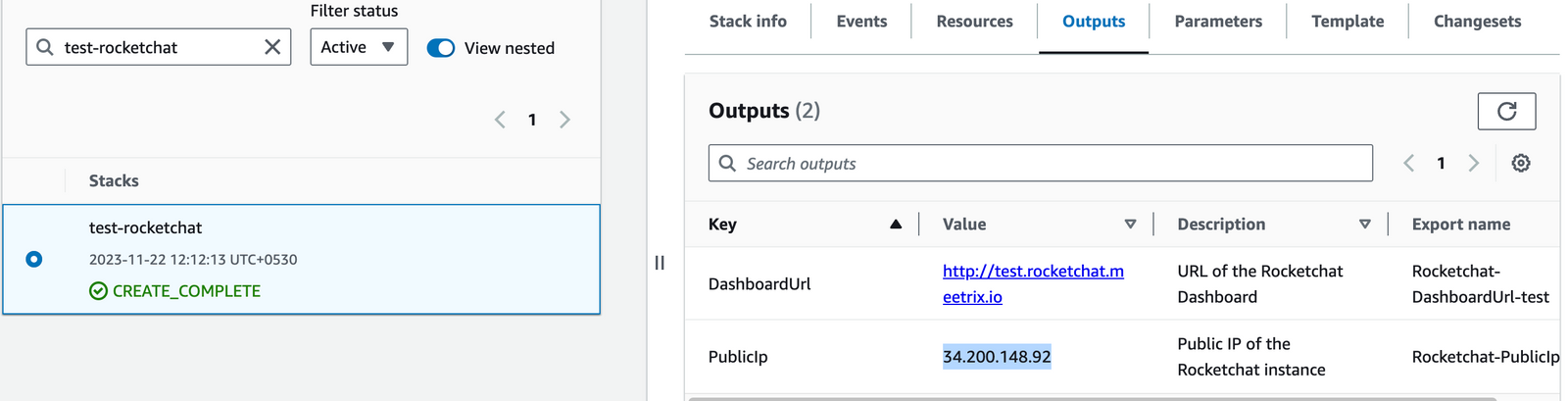
Task: Open the test.rocketchat.meetrix.io dashboard link
Action: 1032,272
